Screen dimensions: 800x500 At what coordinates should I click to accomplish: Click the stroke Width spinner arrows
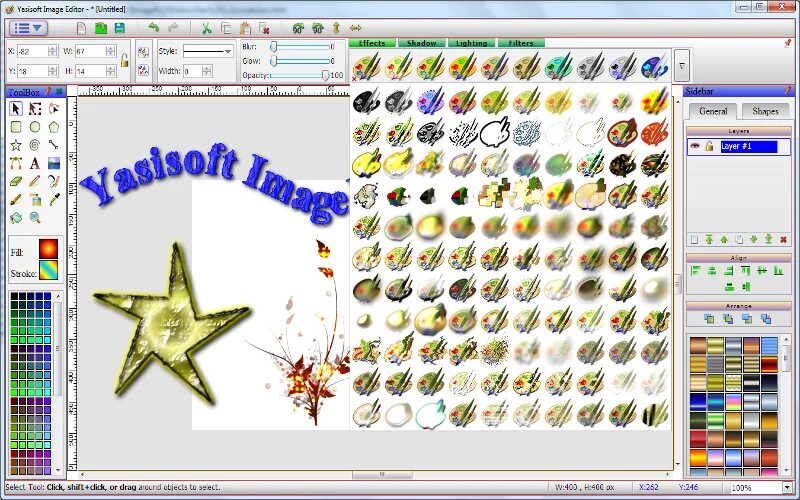[207, 71]
